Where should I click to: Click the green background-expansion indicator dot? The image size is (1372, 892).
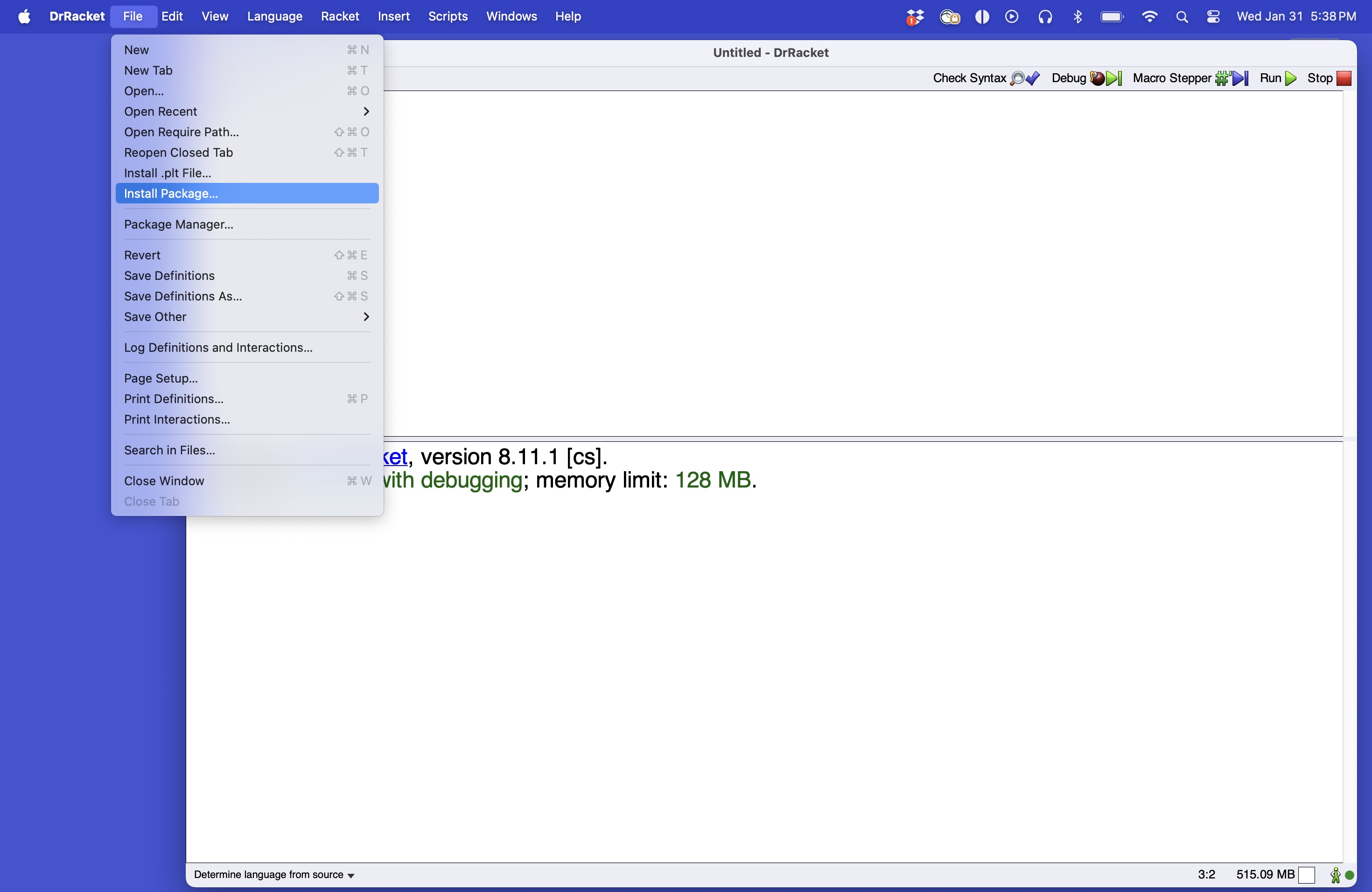(1350, 875)
